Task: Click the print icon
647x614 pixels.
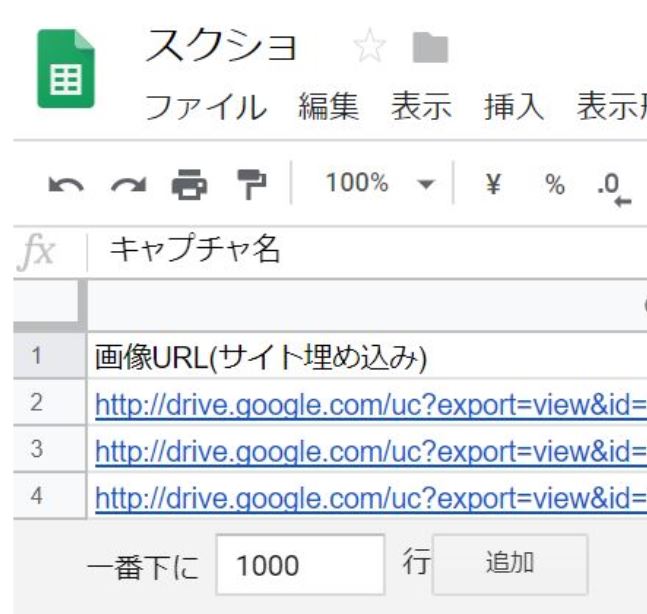Action: pyautogui.click(x=187, y=184)
